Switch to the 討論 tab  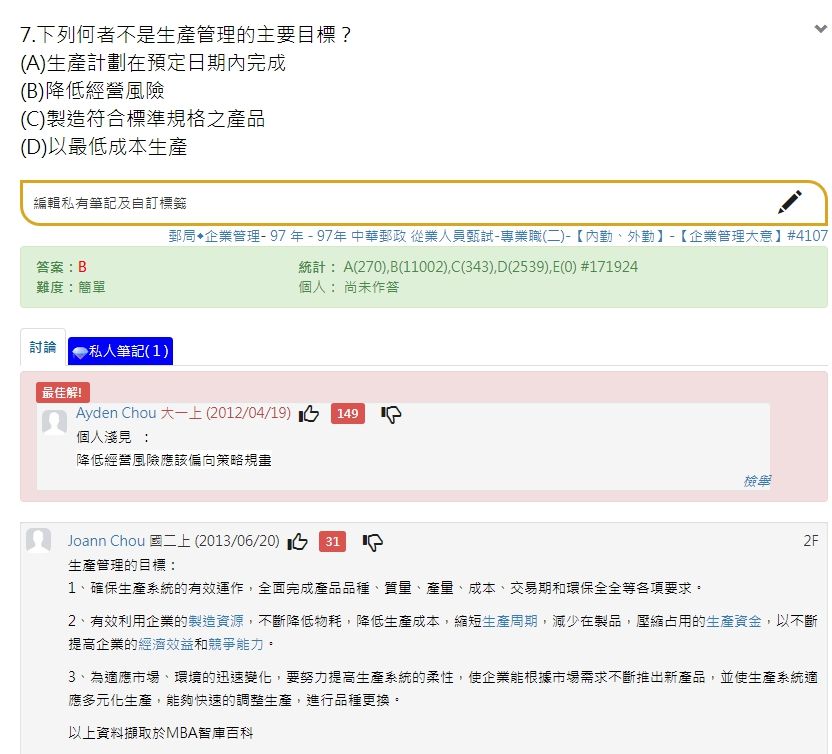pyautogui.click(x=42, y=347)
